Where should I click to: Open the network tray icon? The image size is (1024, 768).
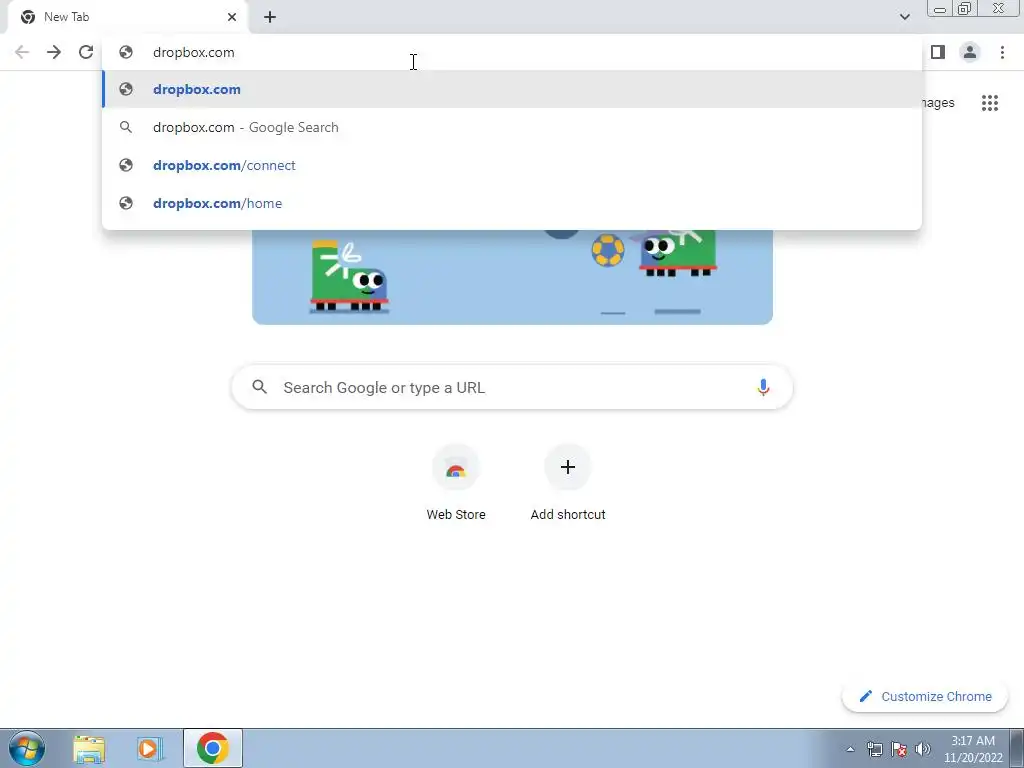[x=874, y=749]
